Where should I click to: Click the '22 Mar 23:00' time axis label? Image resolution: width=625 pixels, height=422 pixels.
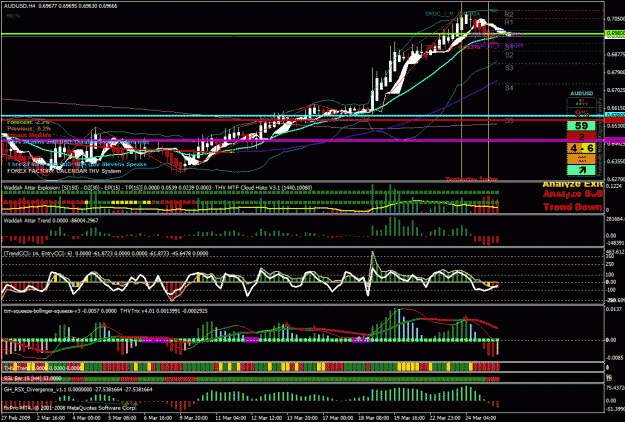click(x=443, y=418)
